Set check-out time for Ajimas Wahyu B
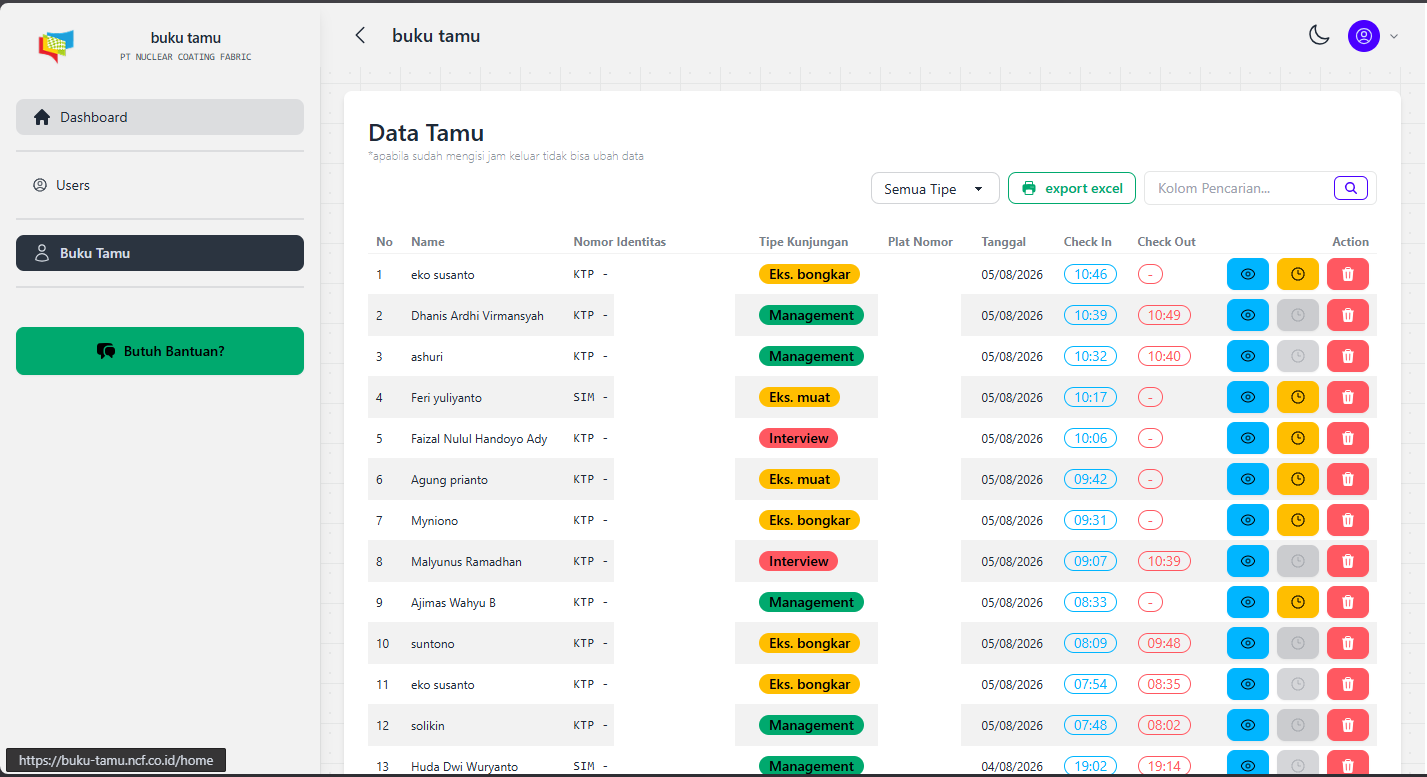Screen dimensions: 1427x777 pos(1298,602)
